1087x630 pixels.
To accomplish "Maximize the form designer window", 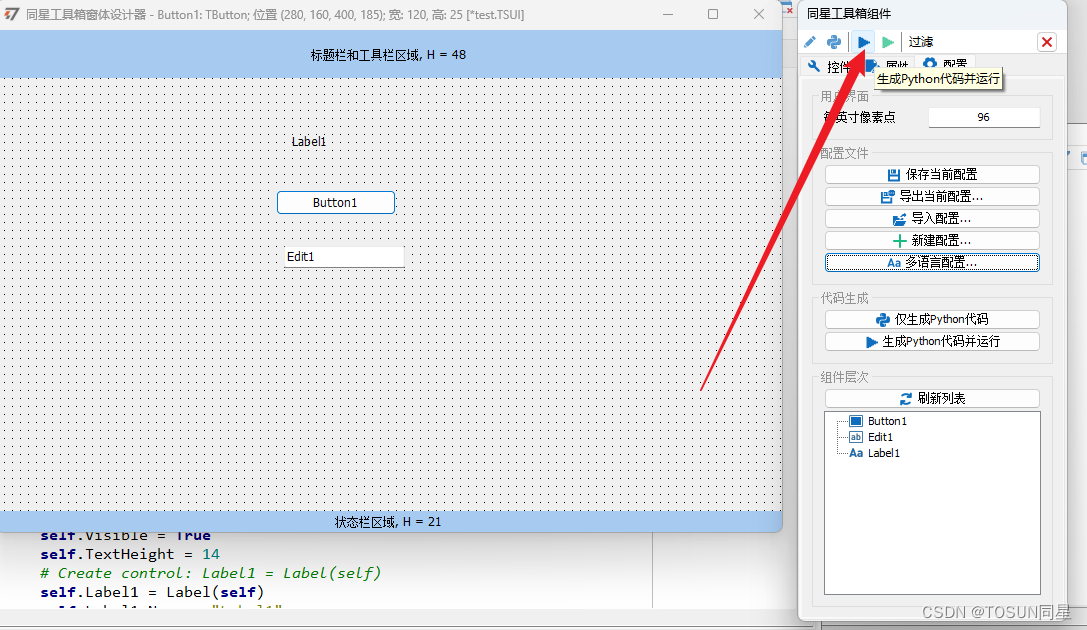I will [x=713, y=14].
